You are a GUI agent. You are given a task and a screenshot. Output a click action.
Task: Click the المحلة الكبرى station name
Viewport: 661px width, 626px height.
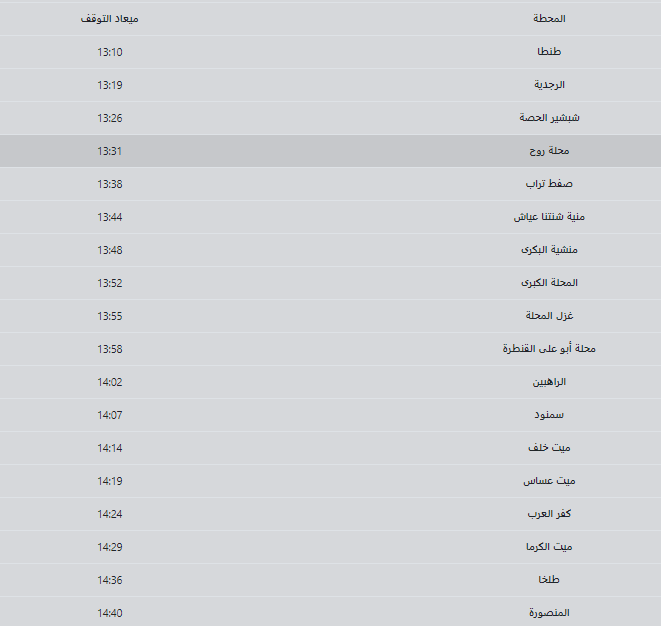point(549,283)
